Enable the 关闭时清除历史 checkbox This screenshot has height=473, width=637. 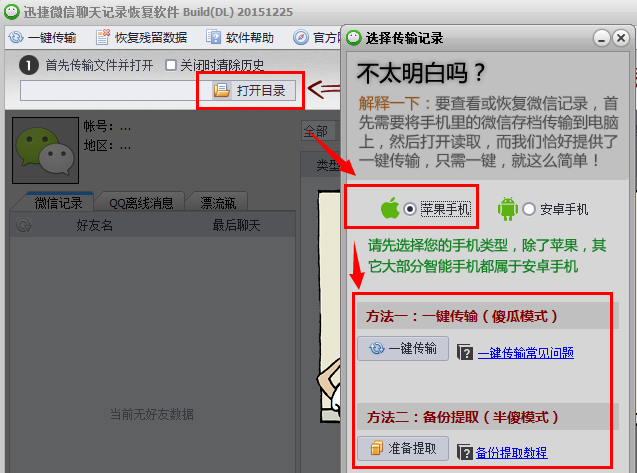[x=171, y=65]
